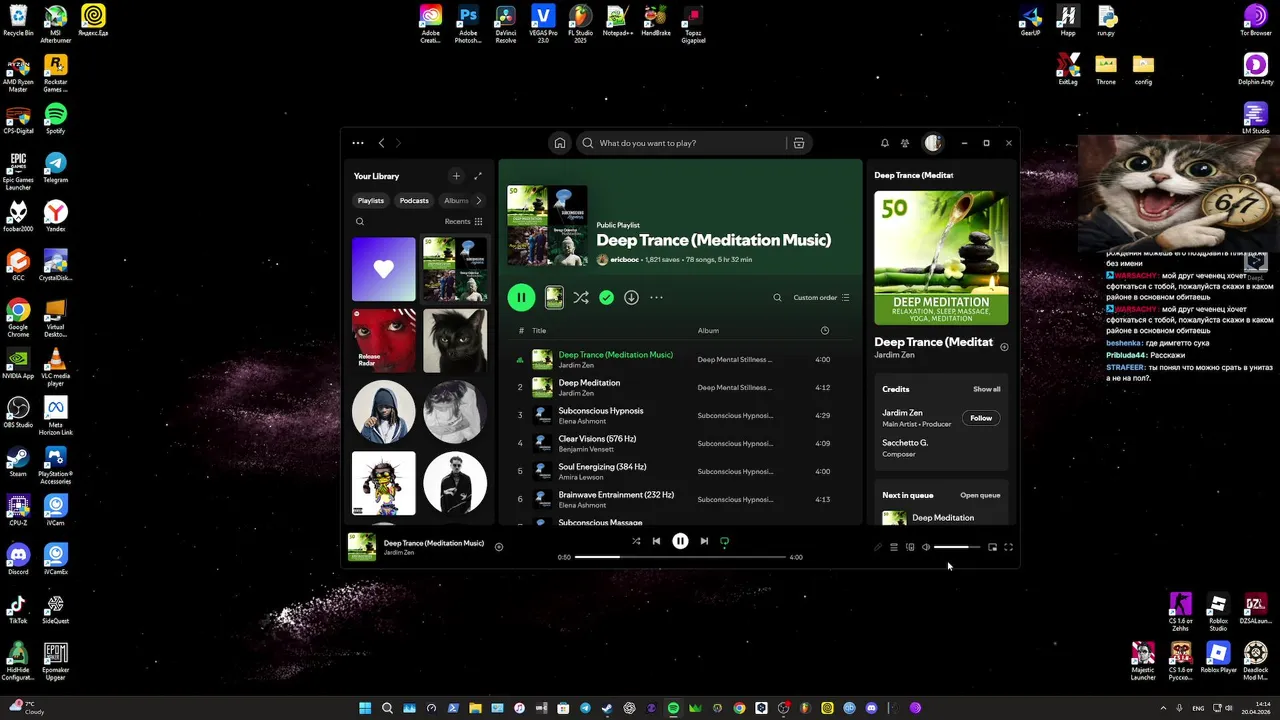Open Liked Songs heart tile
The width and height of the screenshot is (1280, 720).
[384, 269]
